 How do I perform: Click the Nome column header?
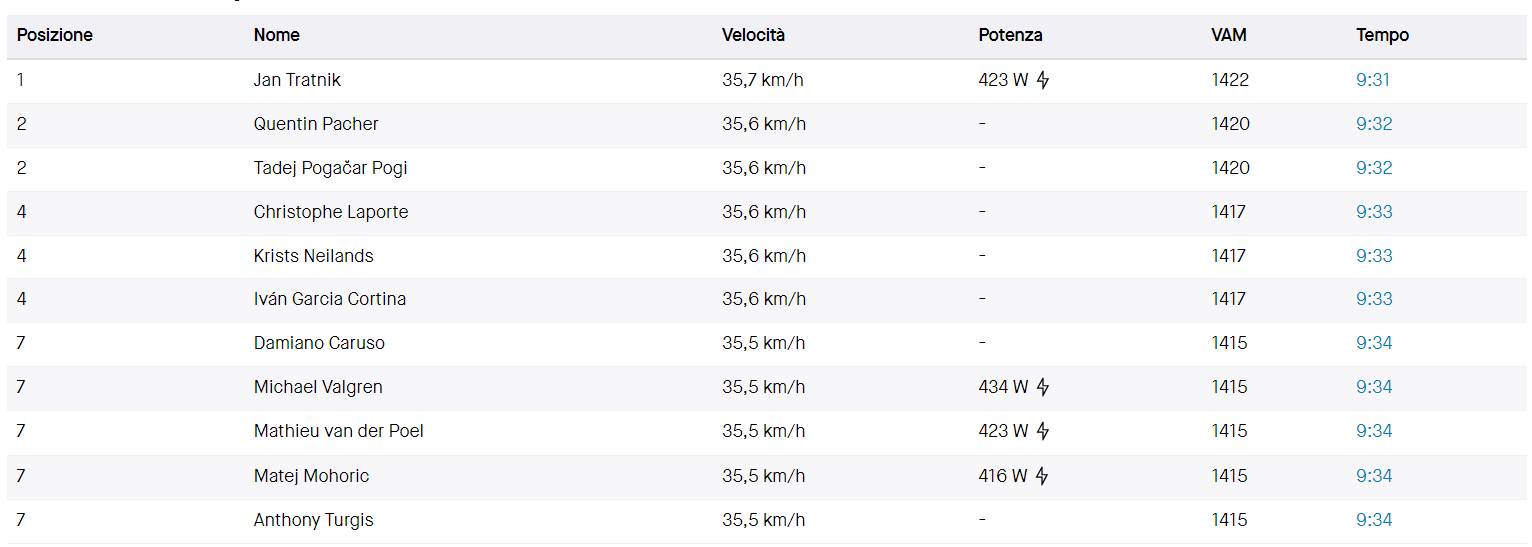click(277, 35)
